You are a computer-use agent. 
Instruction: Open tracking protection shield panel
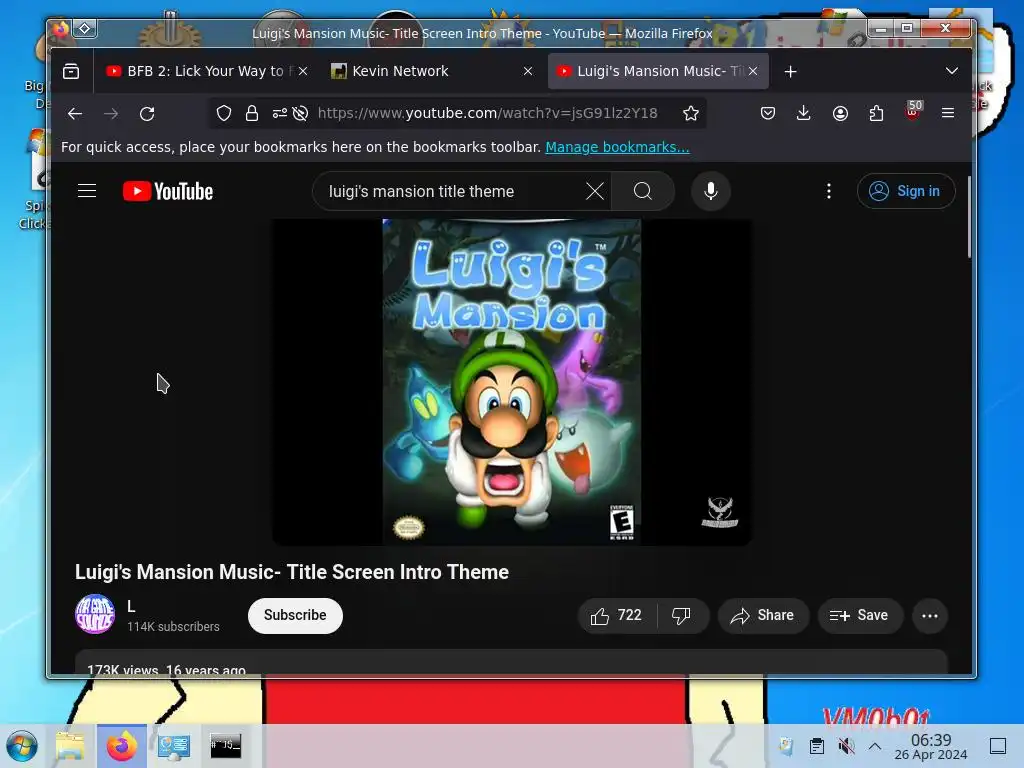[x=224, y=114]
